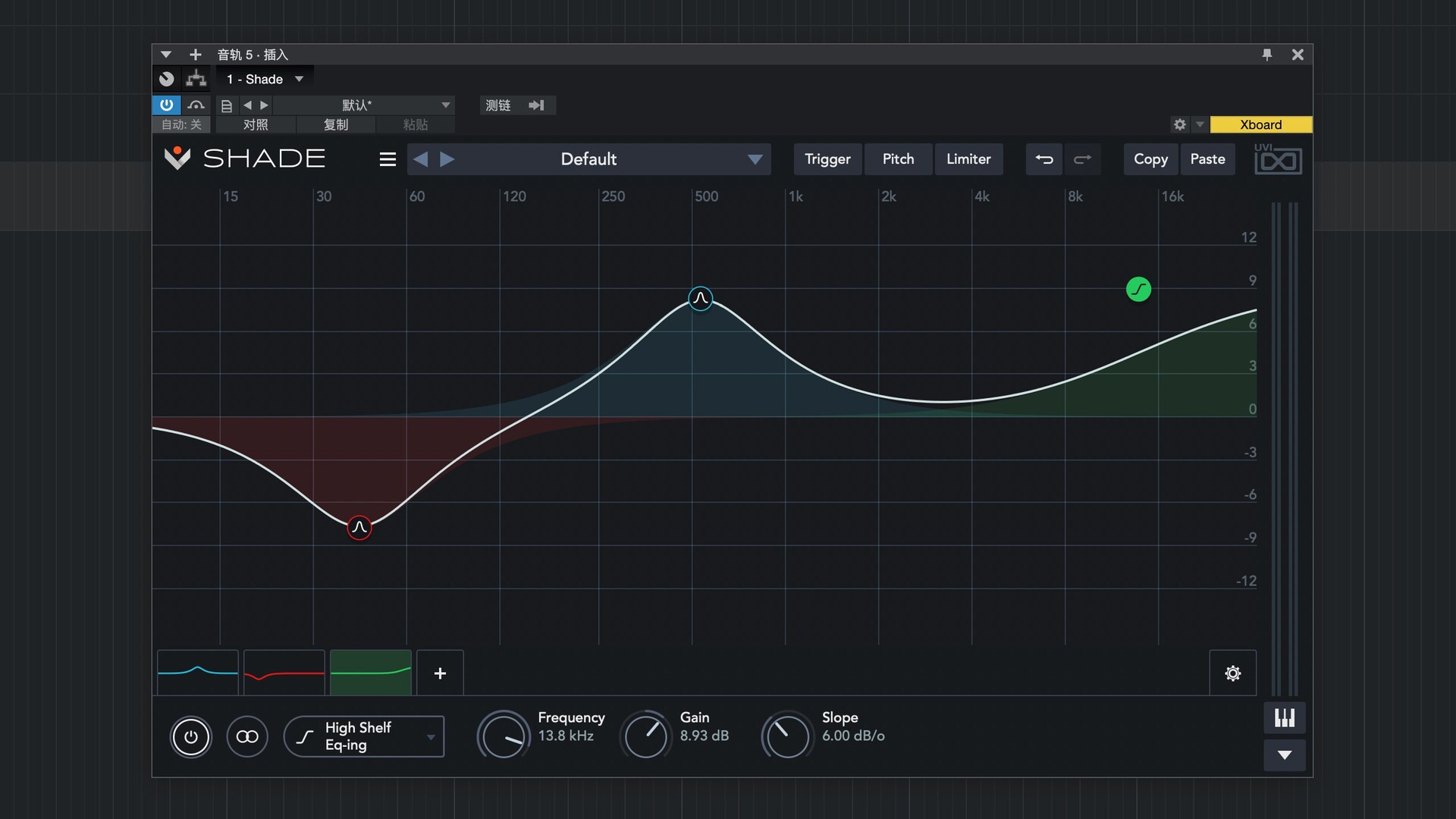Screen dimensions: 1456x819
Task: Click the Slope knob
Action: (787, 735)
